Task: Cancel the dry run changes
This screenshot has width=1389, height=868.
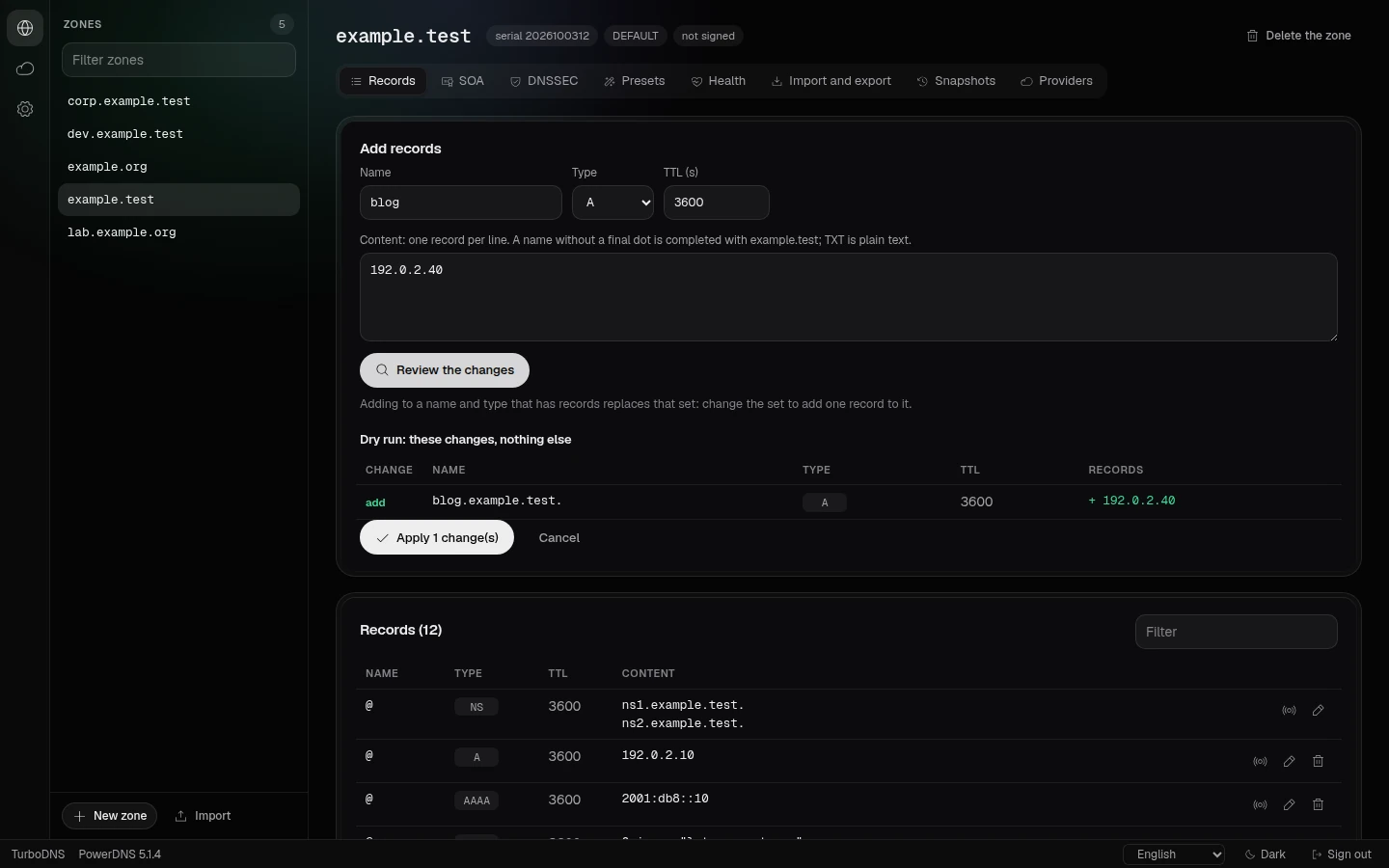Action: (x=559, y=538)
